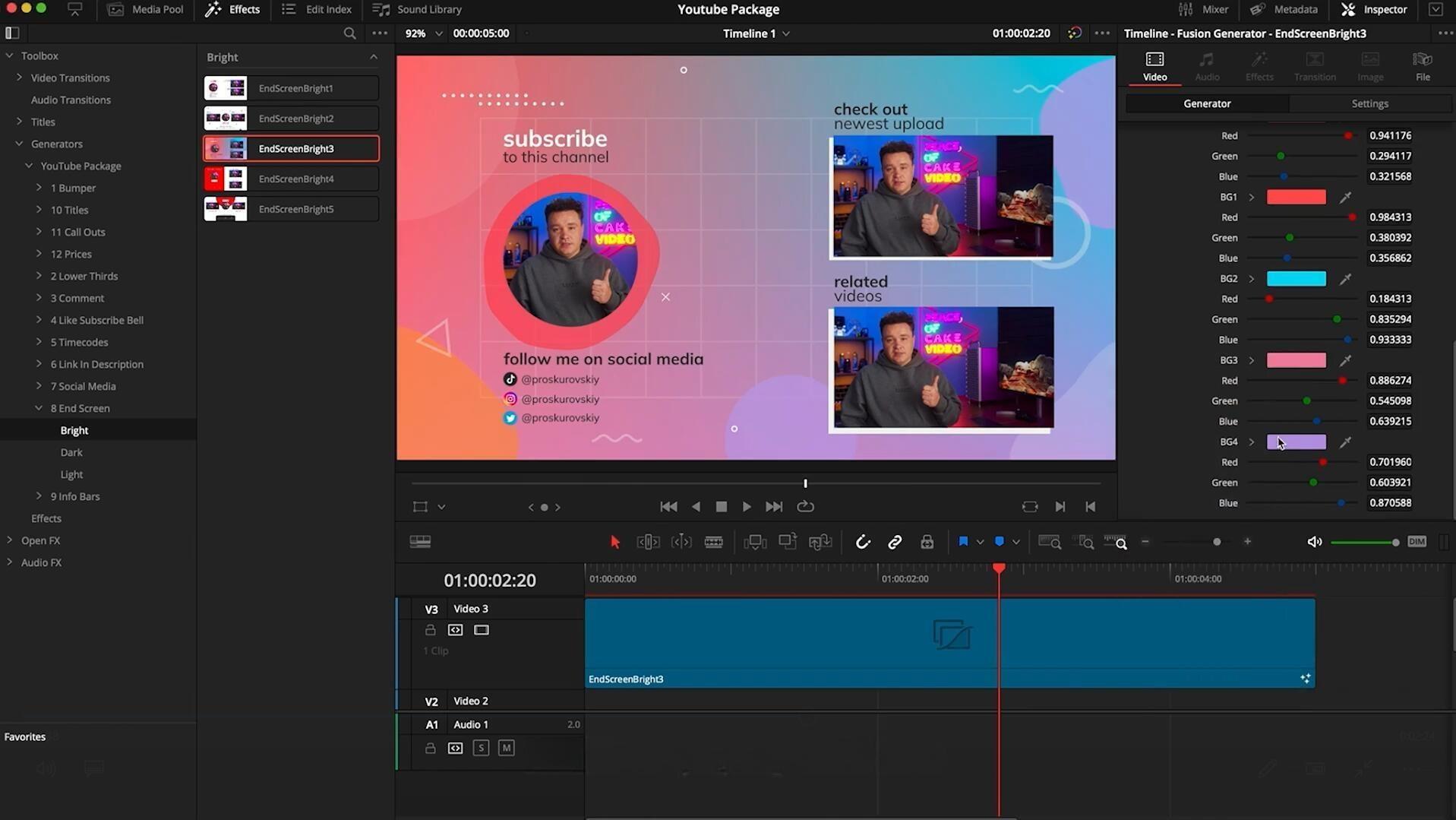Select the Dark end screen category
1456x820 pixels.
(71, 452)
